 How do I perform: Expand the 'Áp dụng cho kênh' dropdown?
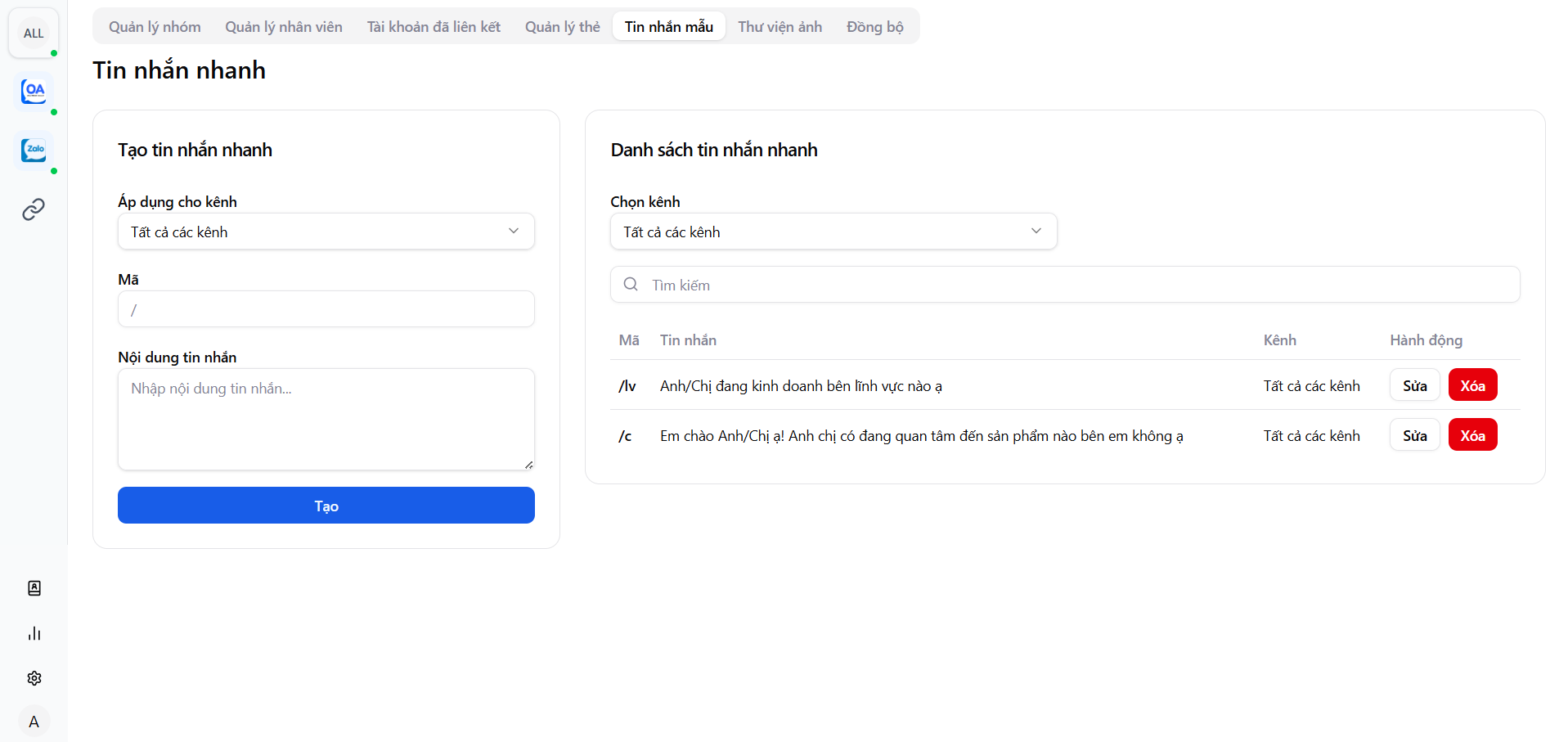coord(326,232)
